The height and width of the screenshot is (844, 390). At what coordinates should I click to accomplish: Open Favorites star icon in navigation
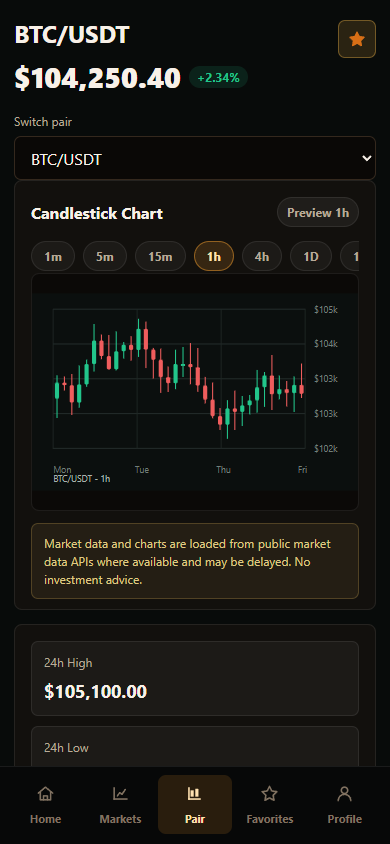270,793
